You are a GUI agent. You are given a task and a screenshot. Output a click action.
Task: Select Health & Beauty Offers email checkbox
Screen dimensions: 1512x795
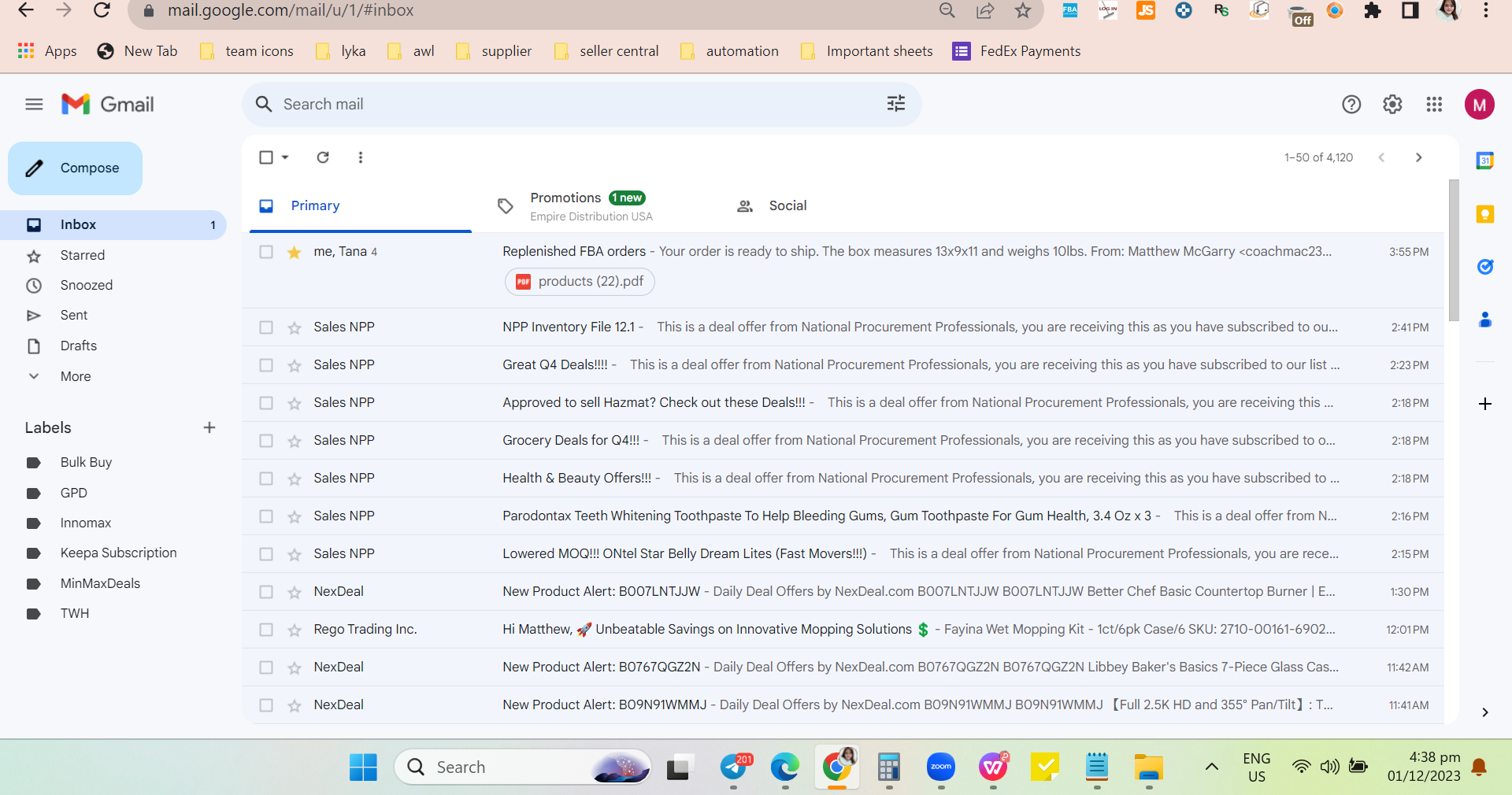[266, 479]
